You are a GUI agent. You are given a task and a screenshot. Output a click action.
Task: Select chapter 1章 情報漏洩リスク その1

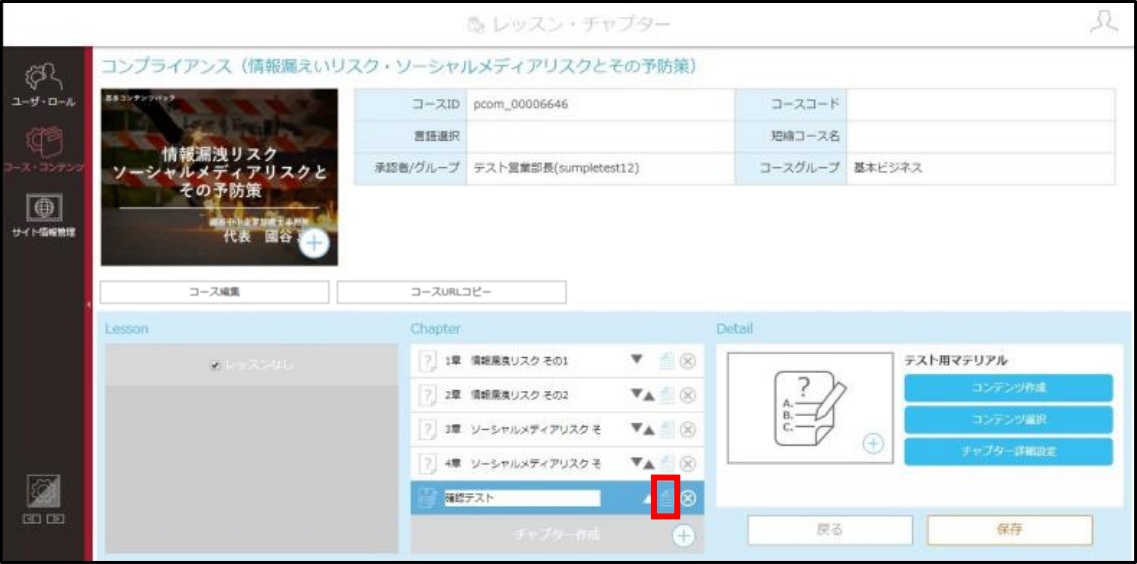pos(557,360)
